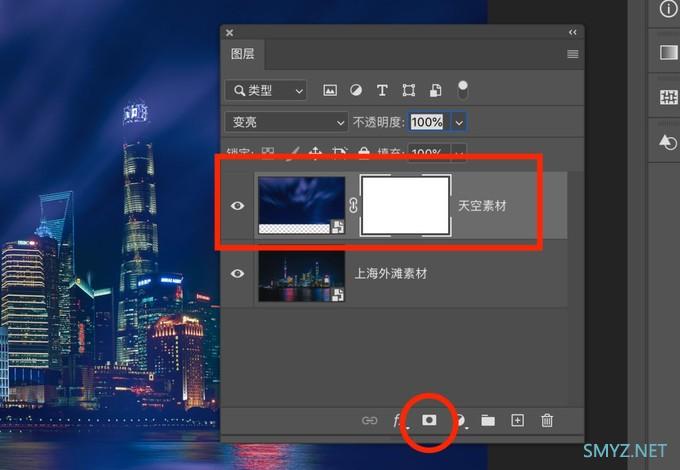
Task: Filter layers by pixel image icon
Action: [x=330, y=91]
